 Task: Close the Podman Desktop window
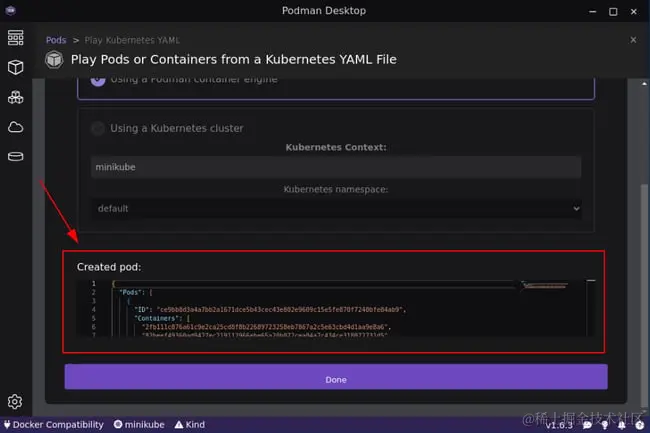tap(633, 12)
